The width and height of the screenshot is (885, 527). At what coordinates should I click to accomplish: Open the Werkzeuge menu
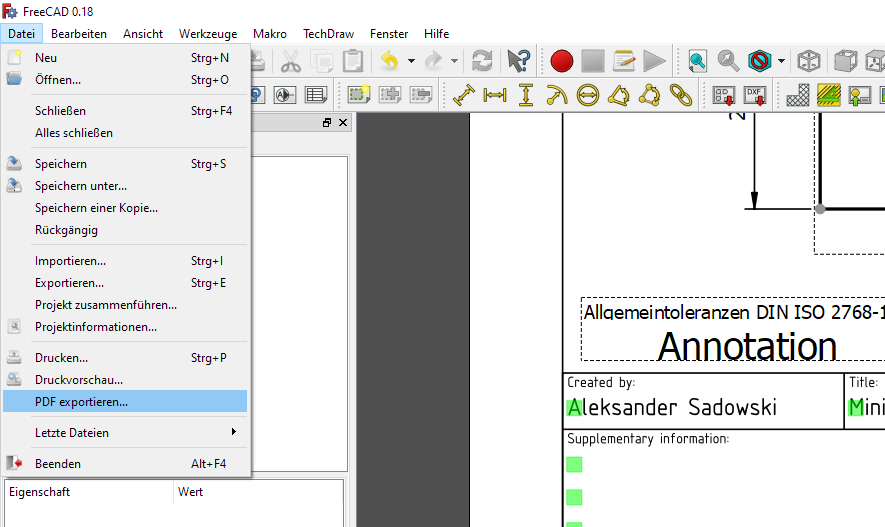[x=208, y=34]
